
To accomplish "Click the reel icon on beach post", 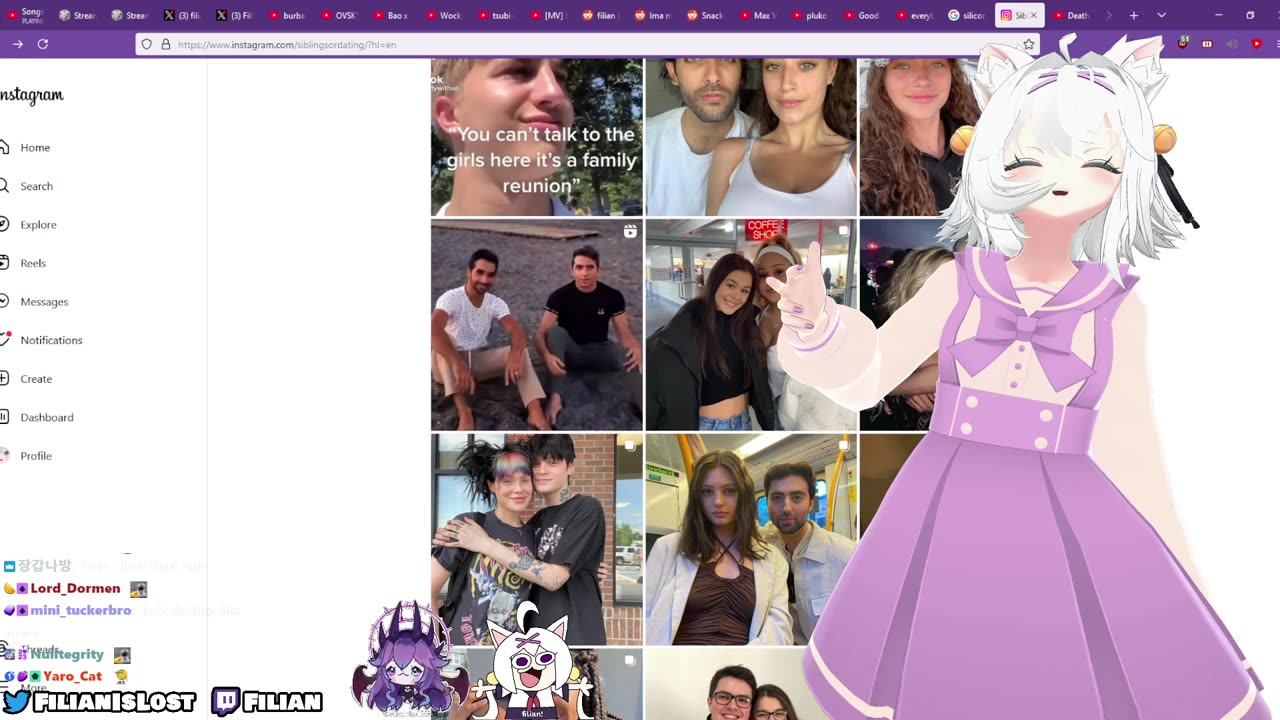I will (630, 231).
